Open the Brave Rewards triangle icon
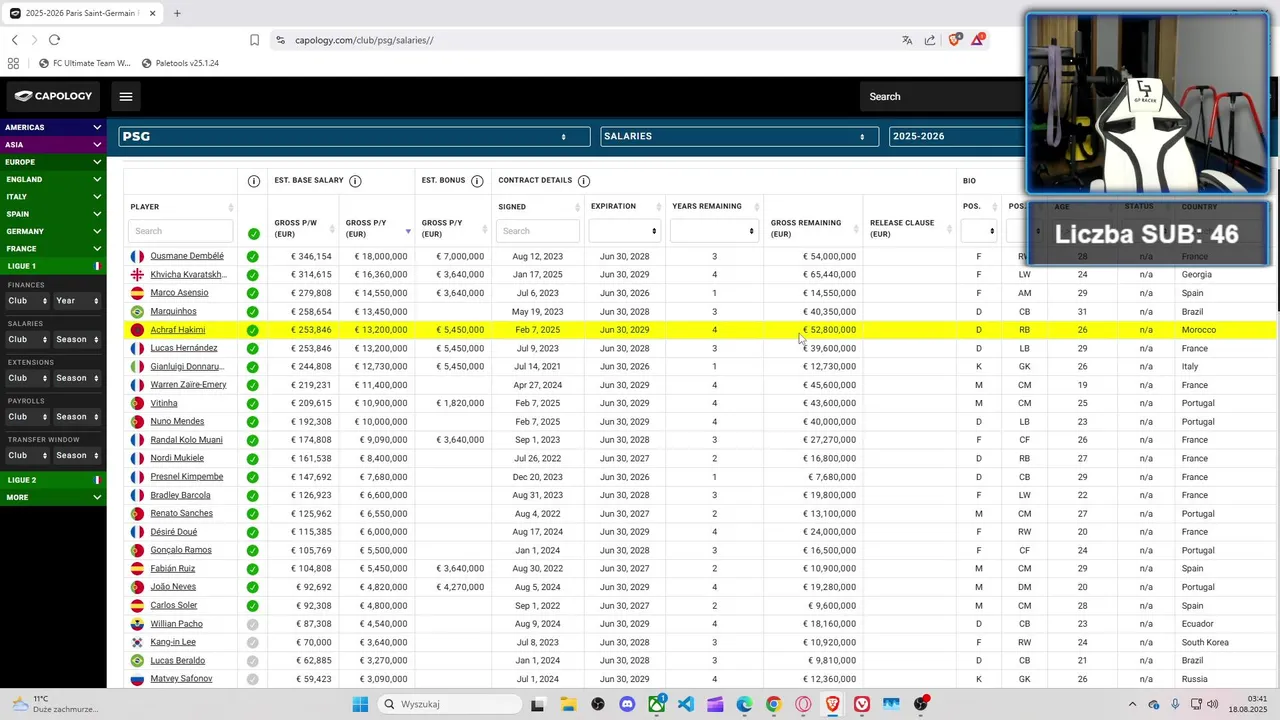Image resolution: width=1280 pixels, height=720 pixels. [x=977, y=40]
